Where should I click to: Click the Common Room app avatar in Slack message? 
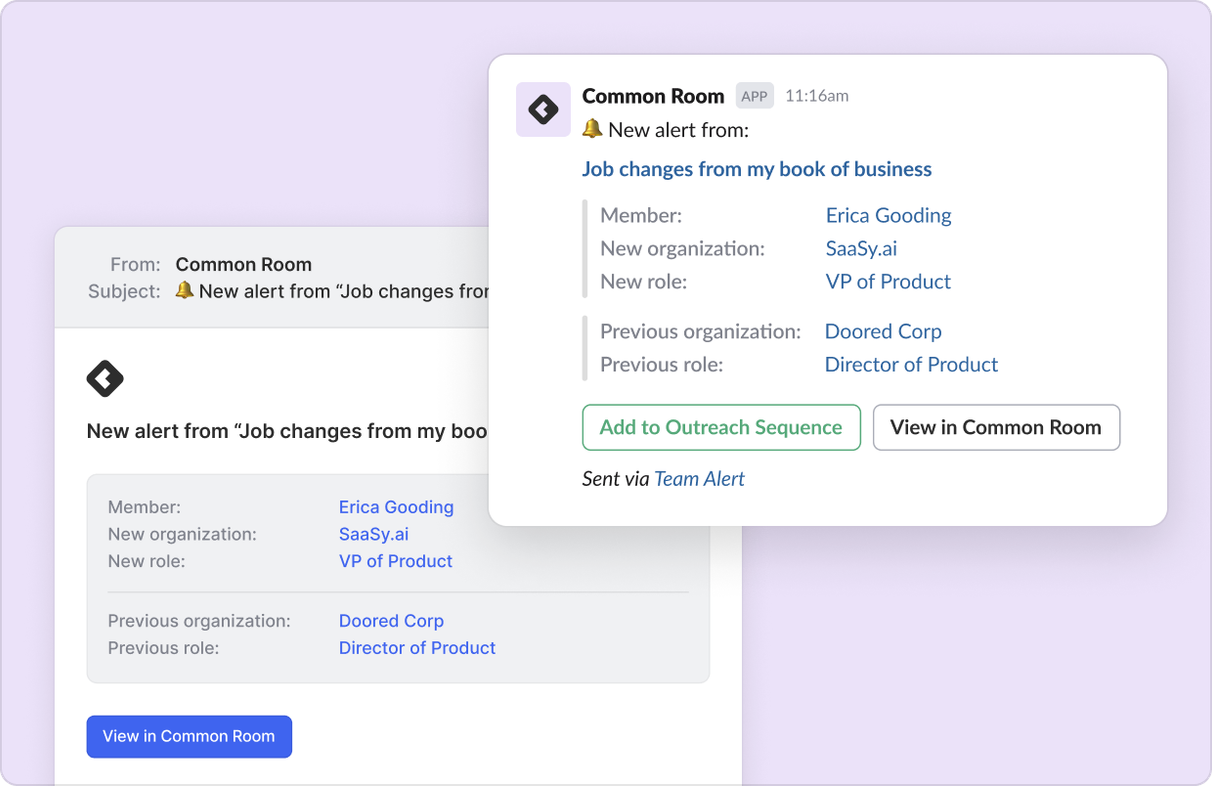pyautogui.click(x=543, y=109)
